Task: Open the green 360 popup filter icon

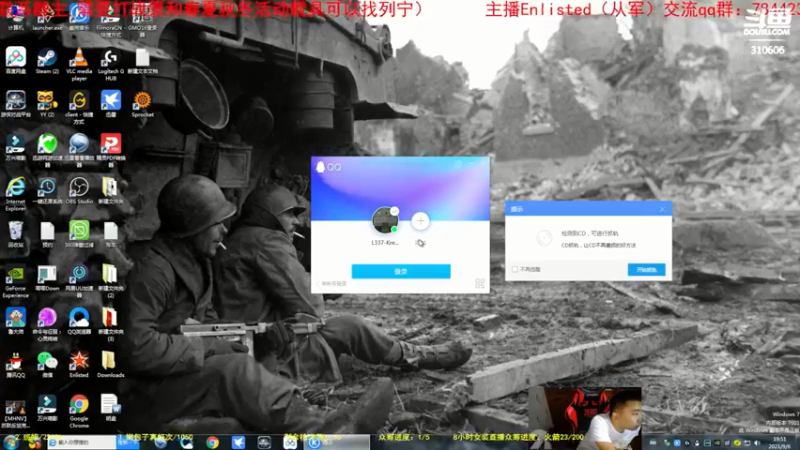Action: pos(79,234)
